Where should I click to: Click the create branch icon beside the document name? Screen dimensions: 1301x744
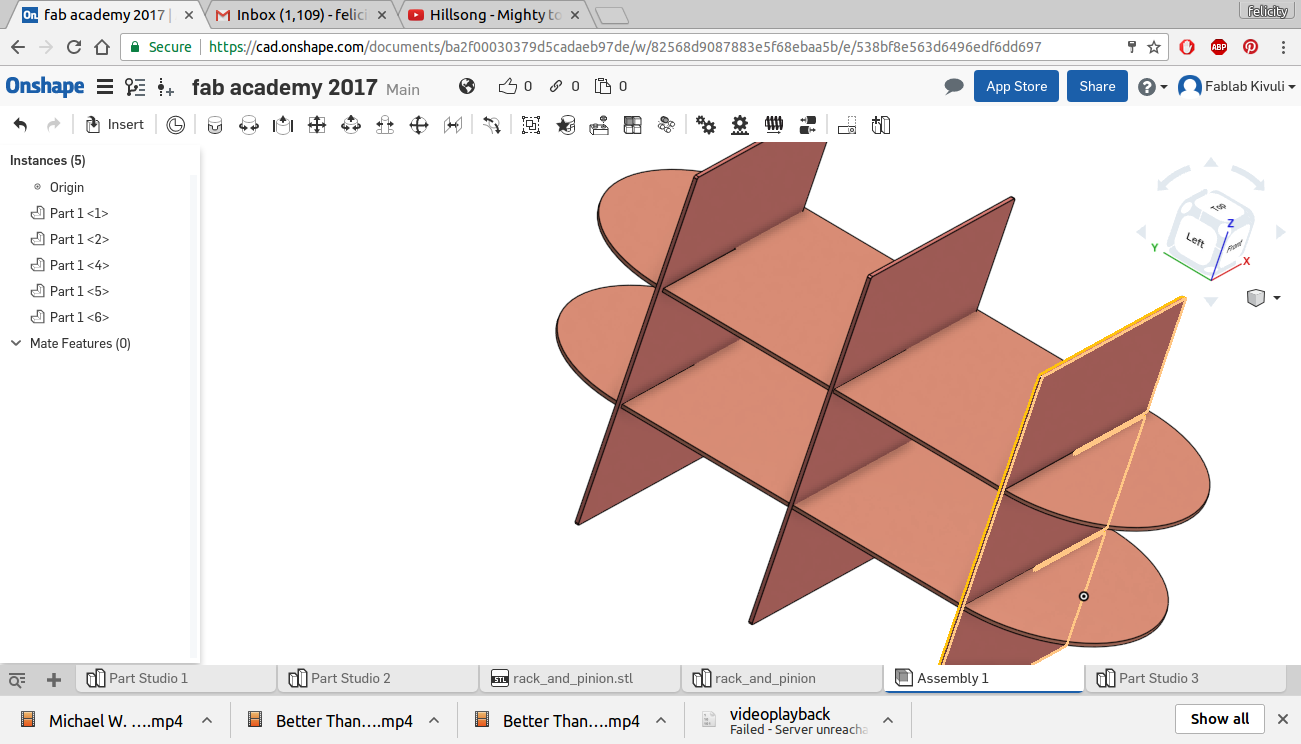click(x=166, y=88)
